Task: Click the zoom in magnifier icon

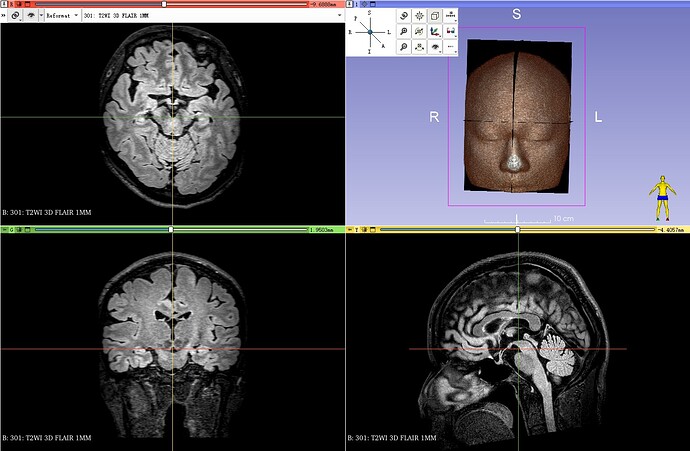Action: coord(404,31)
